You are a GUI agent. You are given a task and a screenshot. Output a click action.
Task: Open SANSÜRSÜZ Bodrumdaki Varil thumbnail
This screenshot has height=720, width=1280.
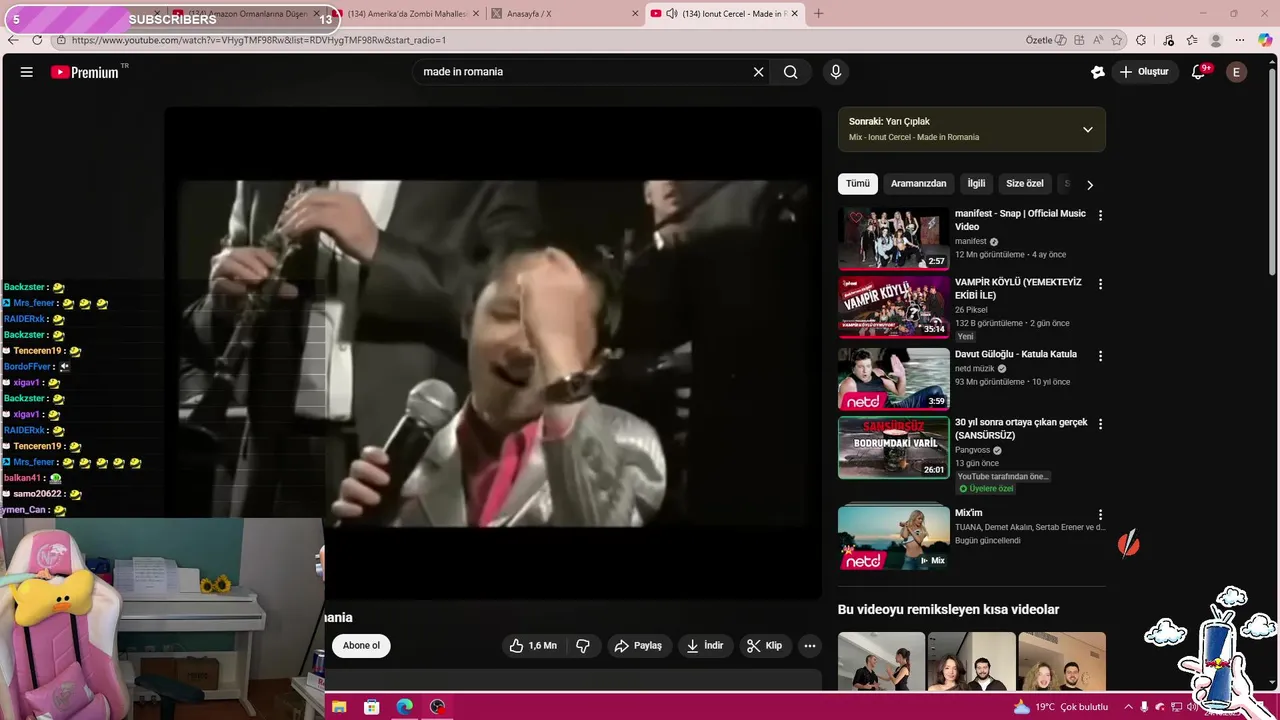tap(894, 448)
